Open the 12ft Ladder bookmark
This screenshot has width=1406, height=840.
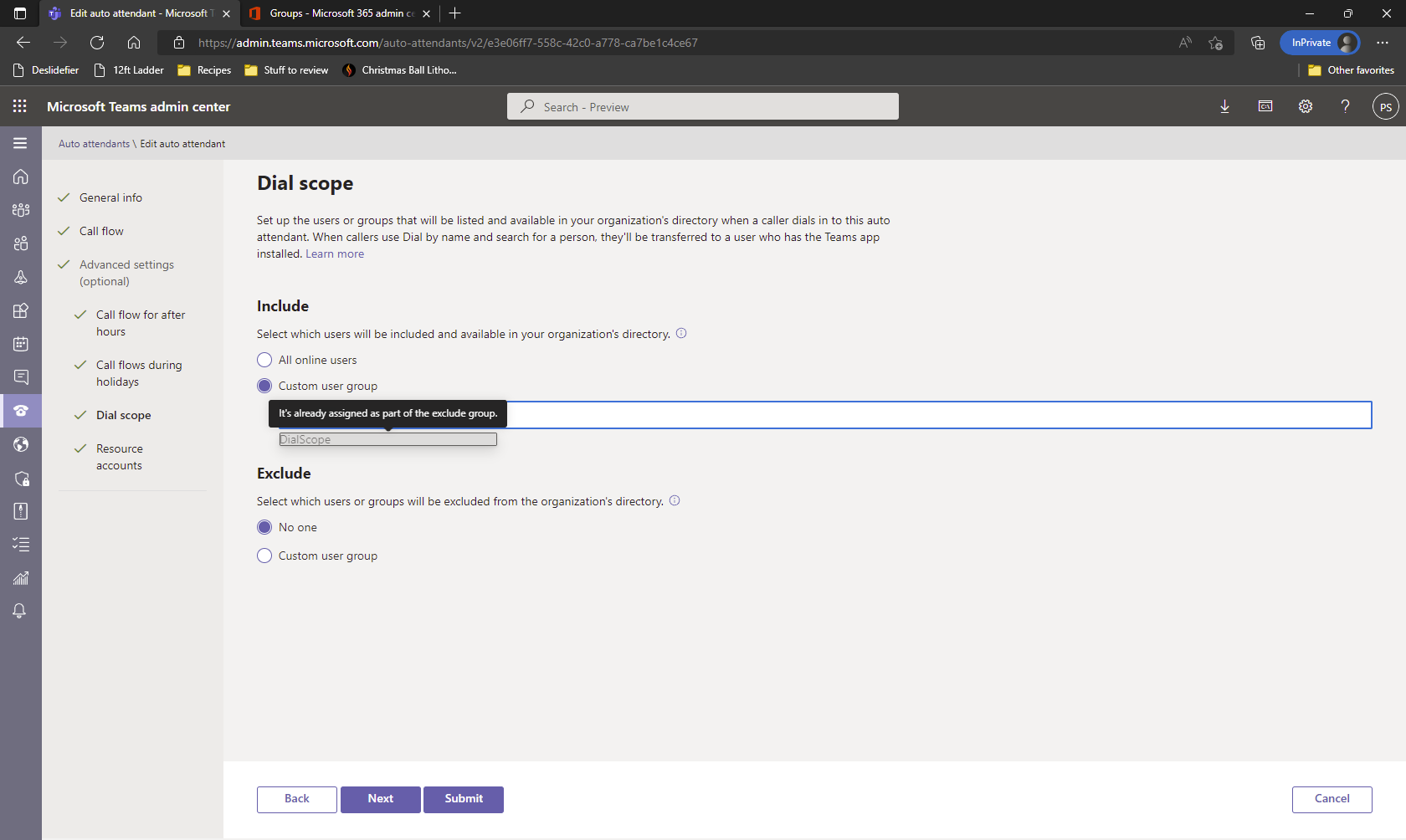click(x=129, y=70)
